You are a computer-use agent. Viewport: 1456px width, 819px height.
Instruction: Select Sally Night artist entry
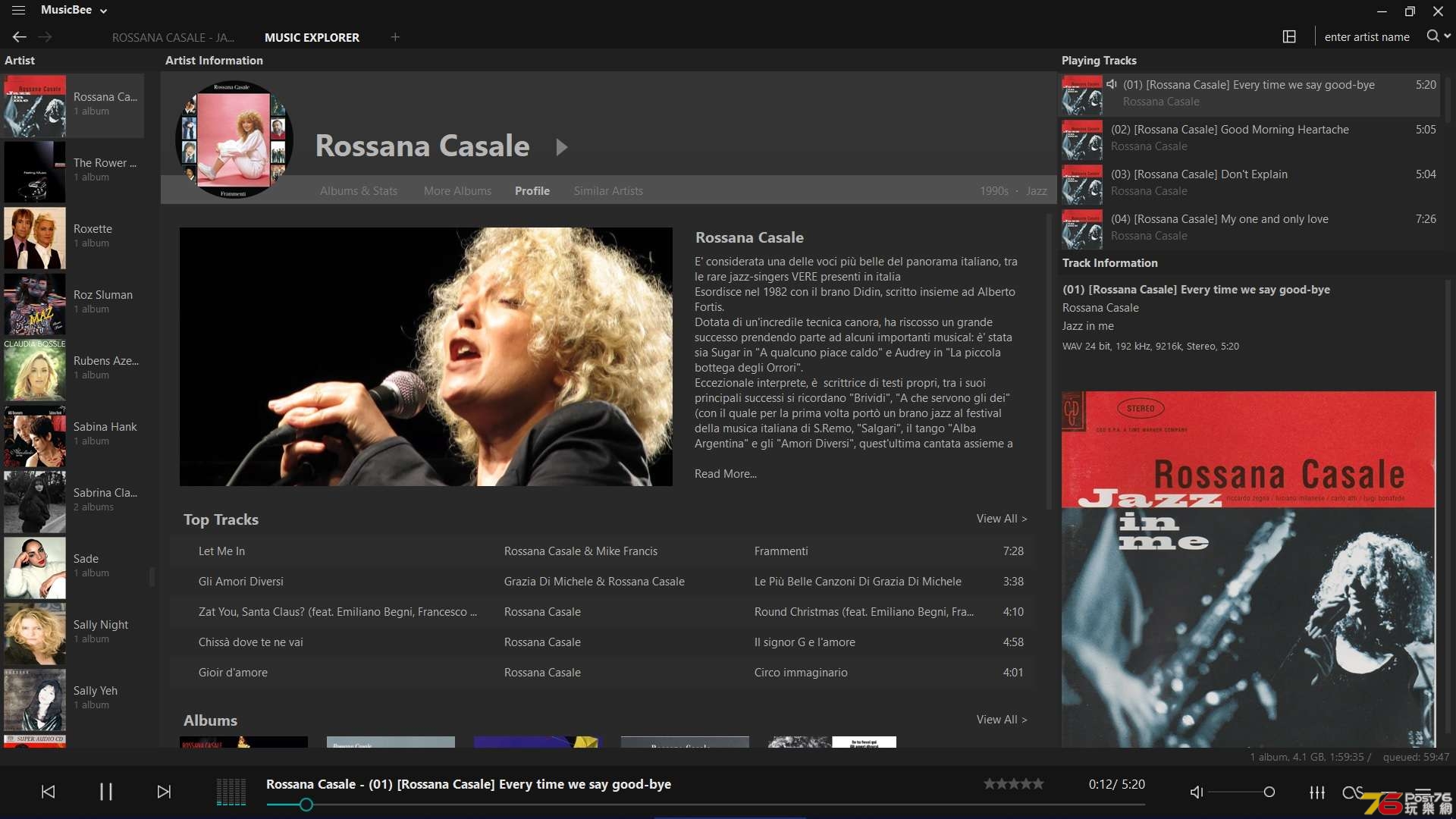74,633
